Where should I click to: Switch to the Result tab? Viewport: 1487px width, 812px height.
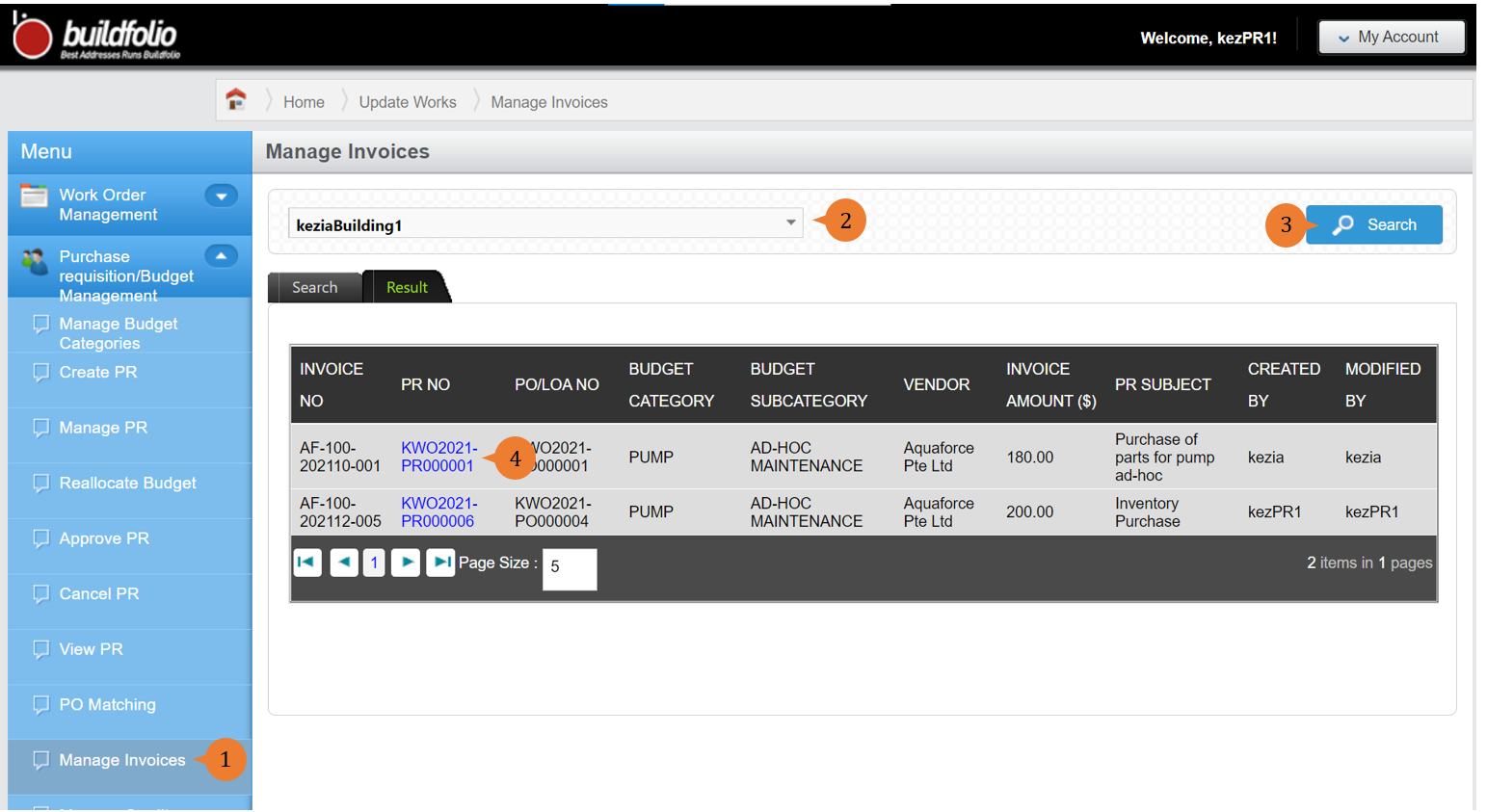(x=407, y=287)
